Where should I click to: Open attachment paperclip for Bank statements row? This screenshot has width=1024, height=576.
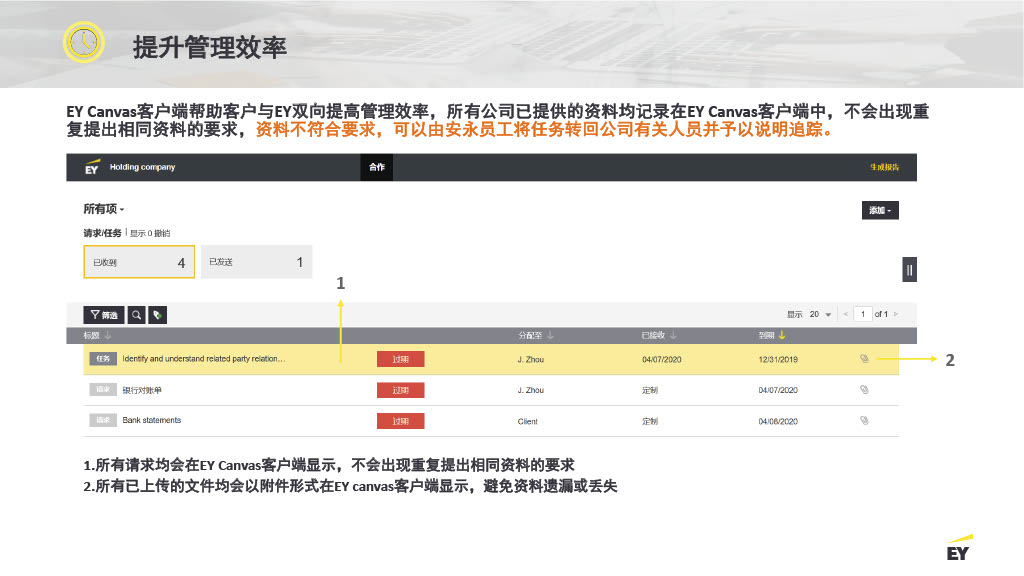pos(864,421)
